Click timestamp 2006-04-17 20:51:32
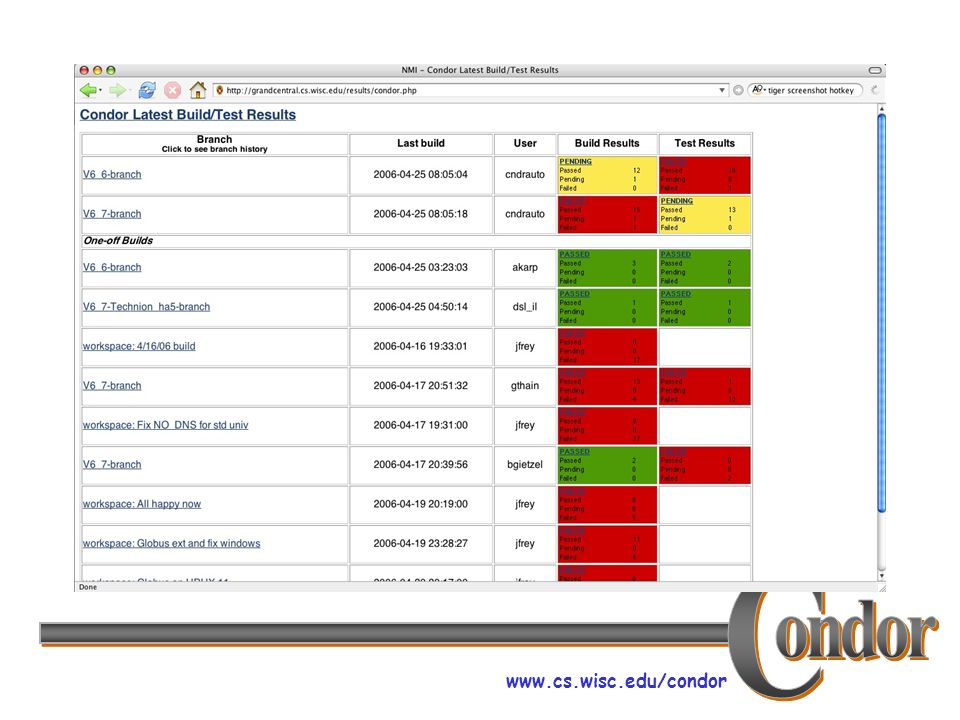Viewport: 960px width, 720px height. [x=421, y=386]
